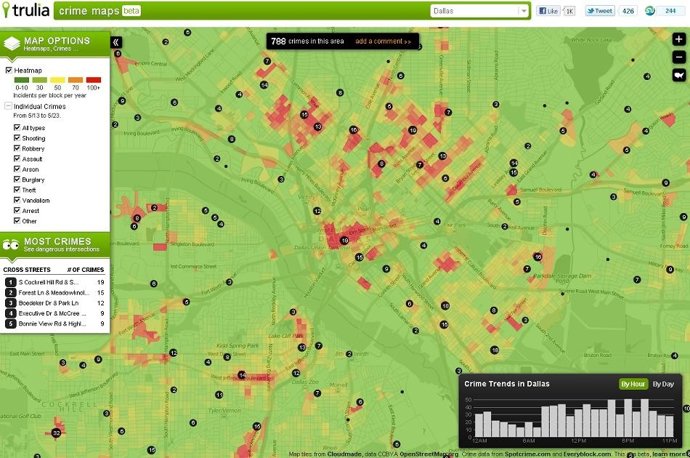
Task: Click the dark green 0-10 legend swatch
Action: [x=22, y=80]
